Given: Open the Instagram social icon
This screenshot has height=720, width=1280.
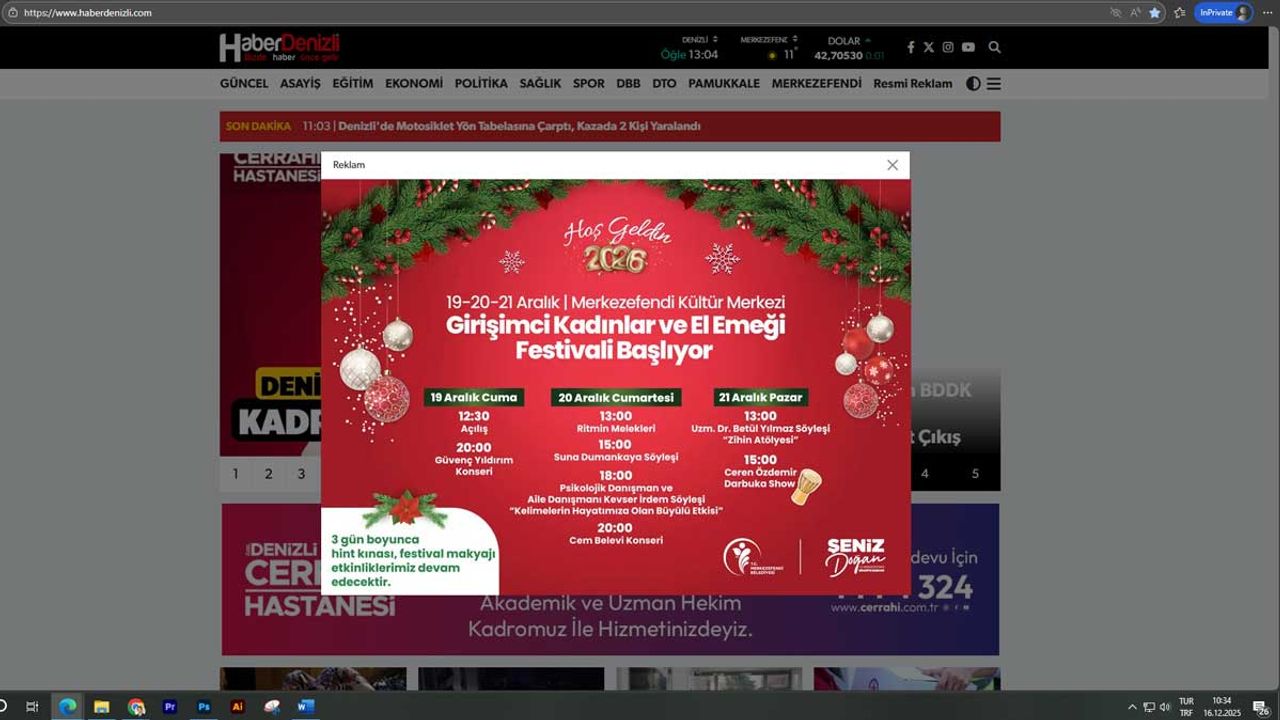Looking at the screenshot, I should (948, 47).
